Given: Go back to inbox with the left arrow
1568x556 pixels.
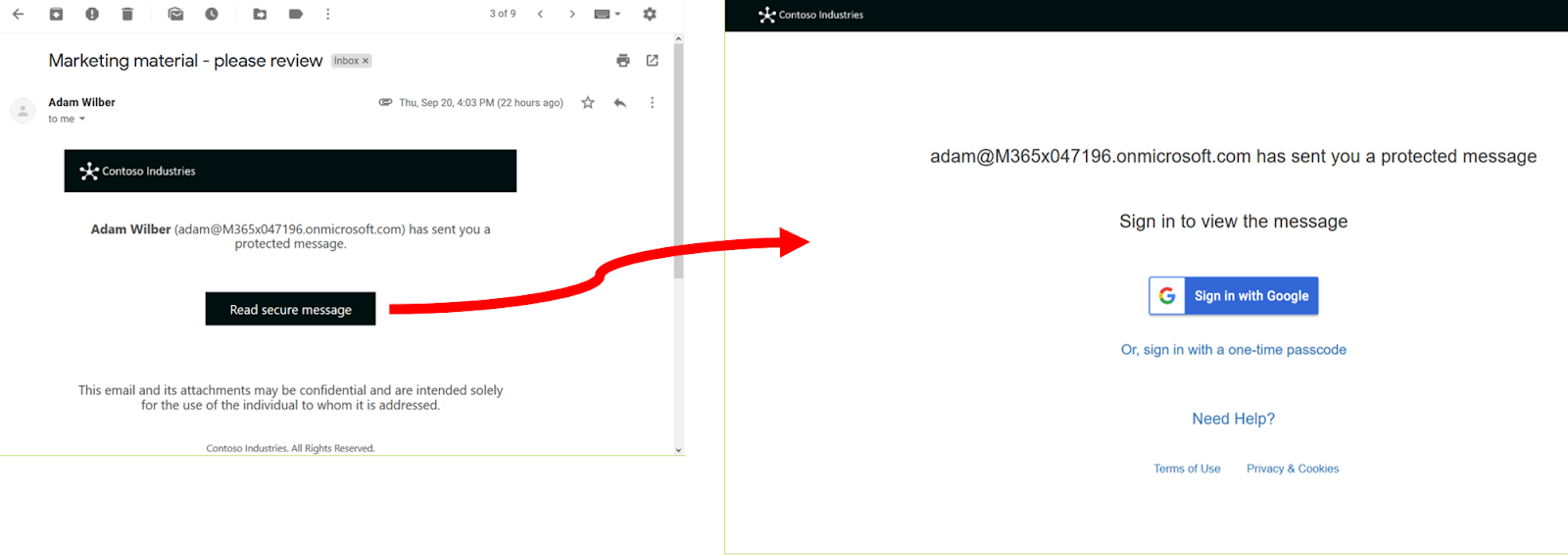Looking at the screenshot, I should (18, 14).
